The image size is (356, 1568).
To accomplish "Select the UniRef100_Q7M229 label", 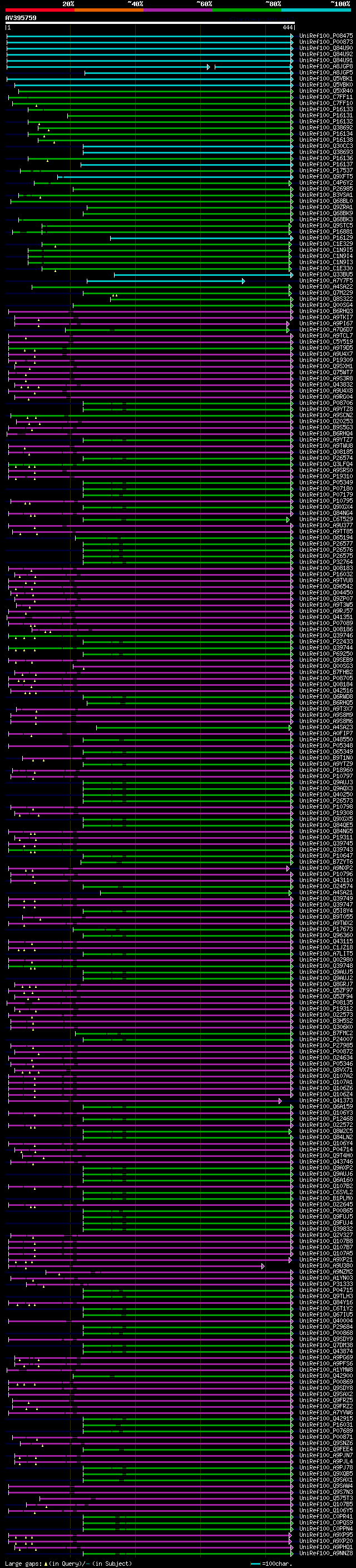I will click(326, 293).
